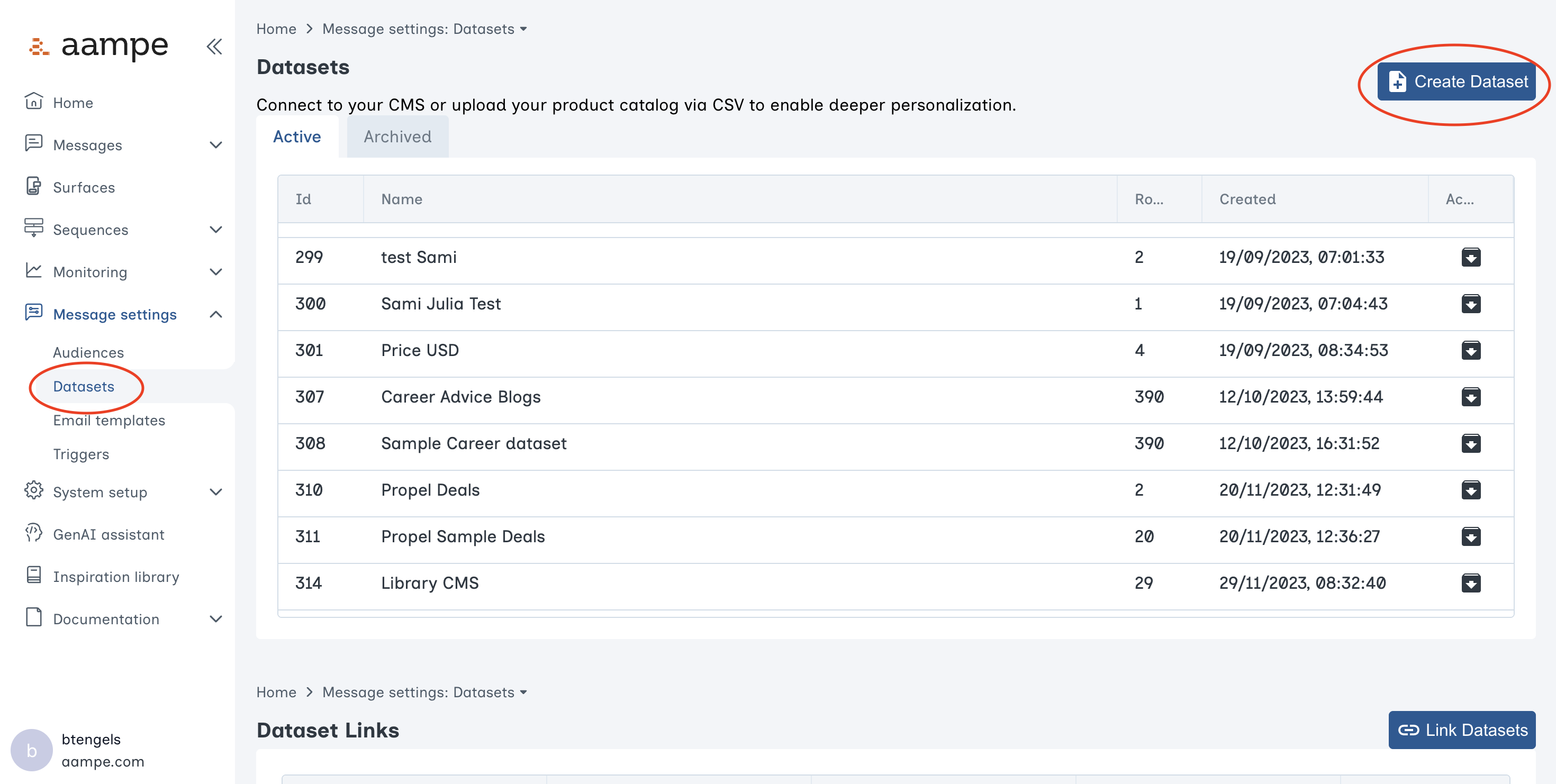Open GenAI assistant page
This screenshot has width=1556, height=784.
pyautogui.click(x=108, y=535)
